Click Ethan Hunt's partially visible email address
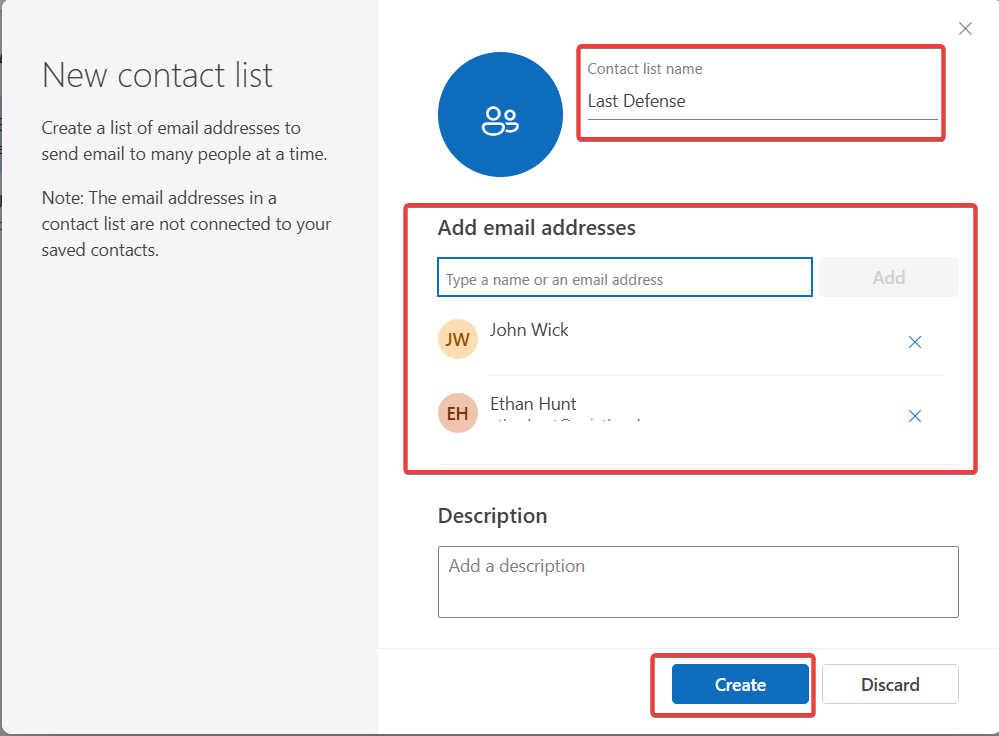Screen dimensions: 999x736 [x=565, y=423]
